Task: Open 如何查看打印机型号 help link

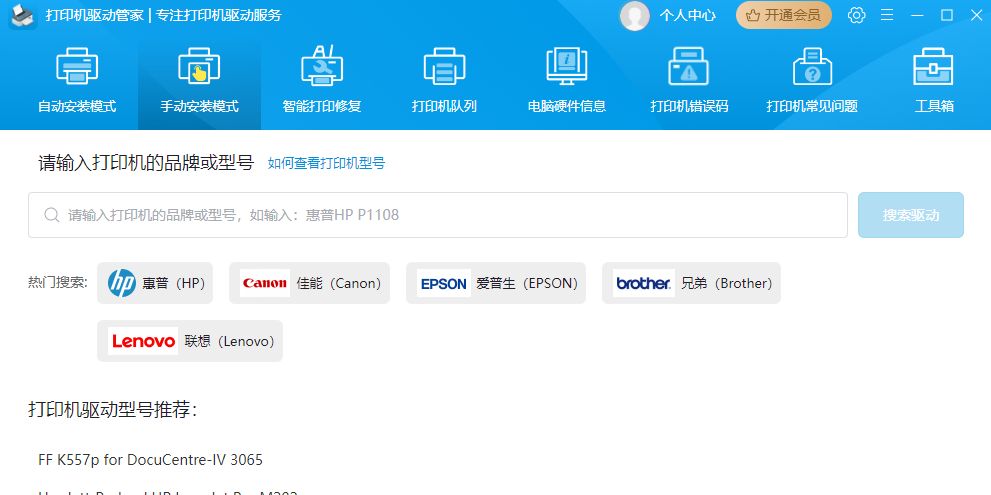Action: point(326,163)
